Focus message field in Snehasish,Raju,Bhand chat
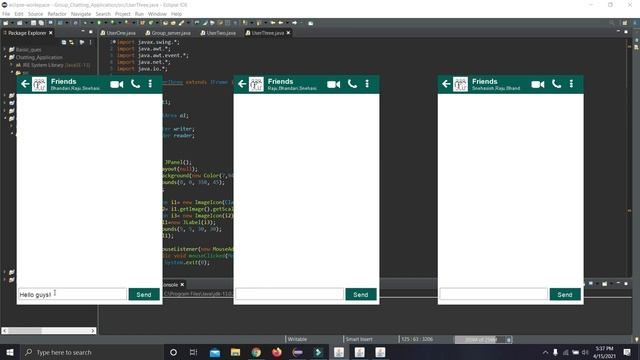Screen dimensions: 640x360 493,294
